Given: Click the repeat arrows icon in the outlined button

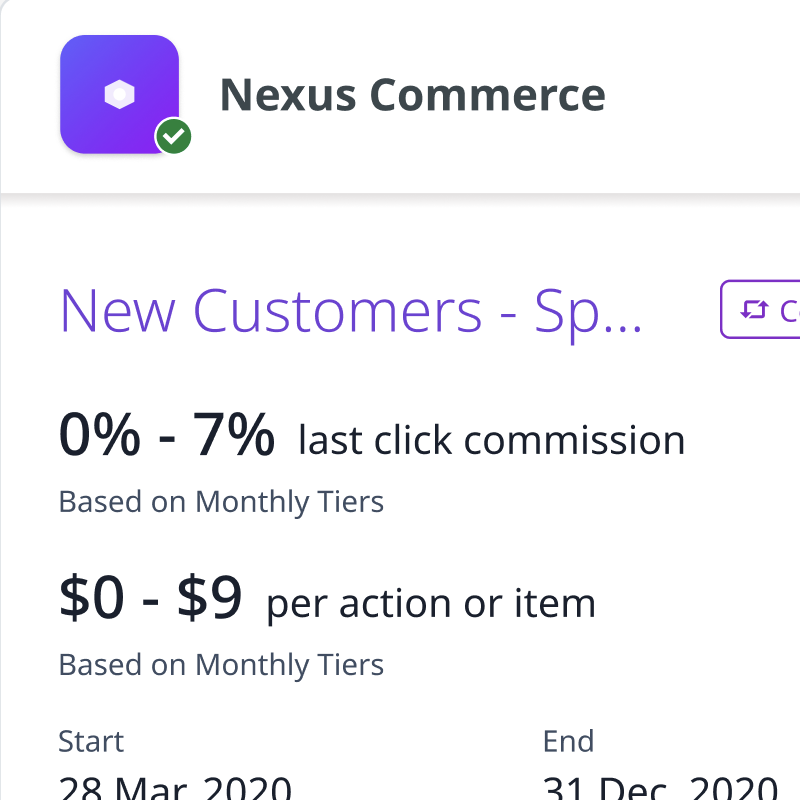Looking at the screenshot, I should point(752,311).
